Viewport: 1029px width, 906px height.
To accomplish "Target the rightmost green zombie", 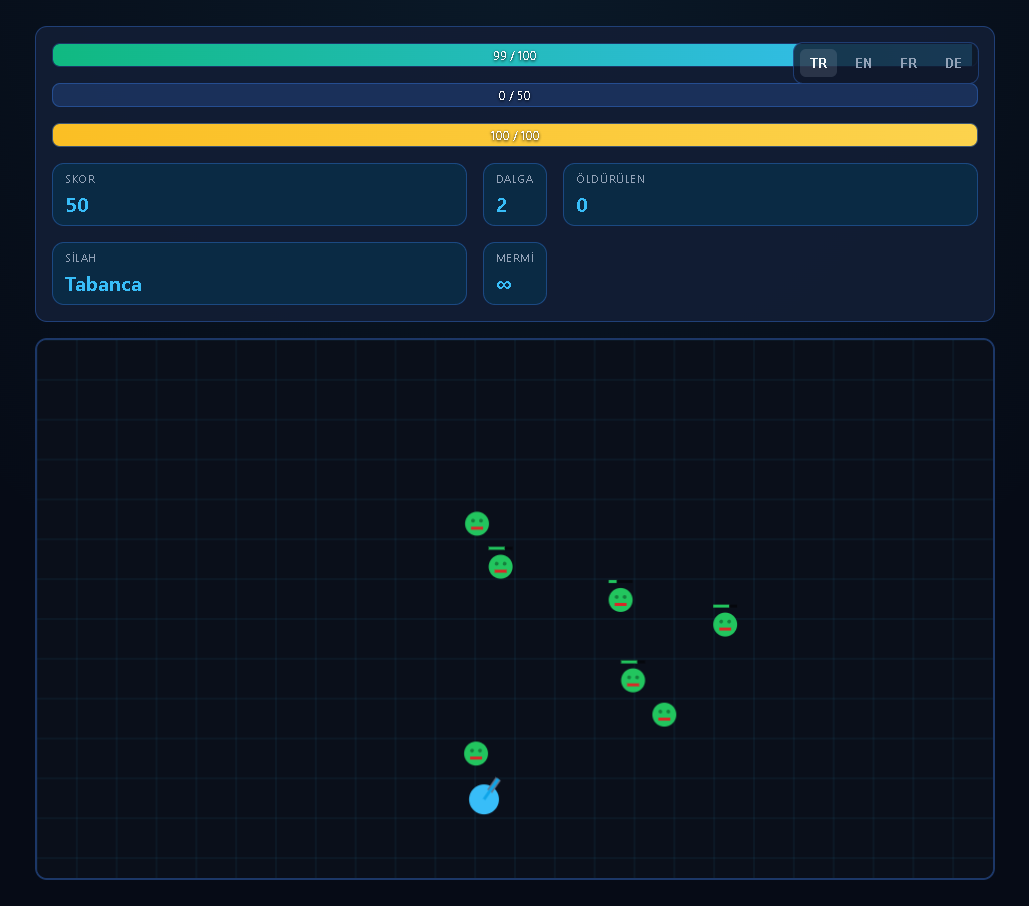I will click(x=725, y=625).
